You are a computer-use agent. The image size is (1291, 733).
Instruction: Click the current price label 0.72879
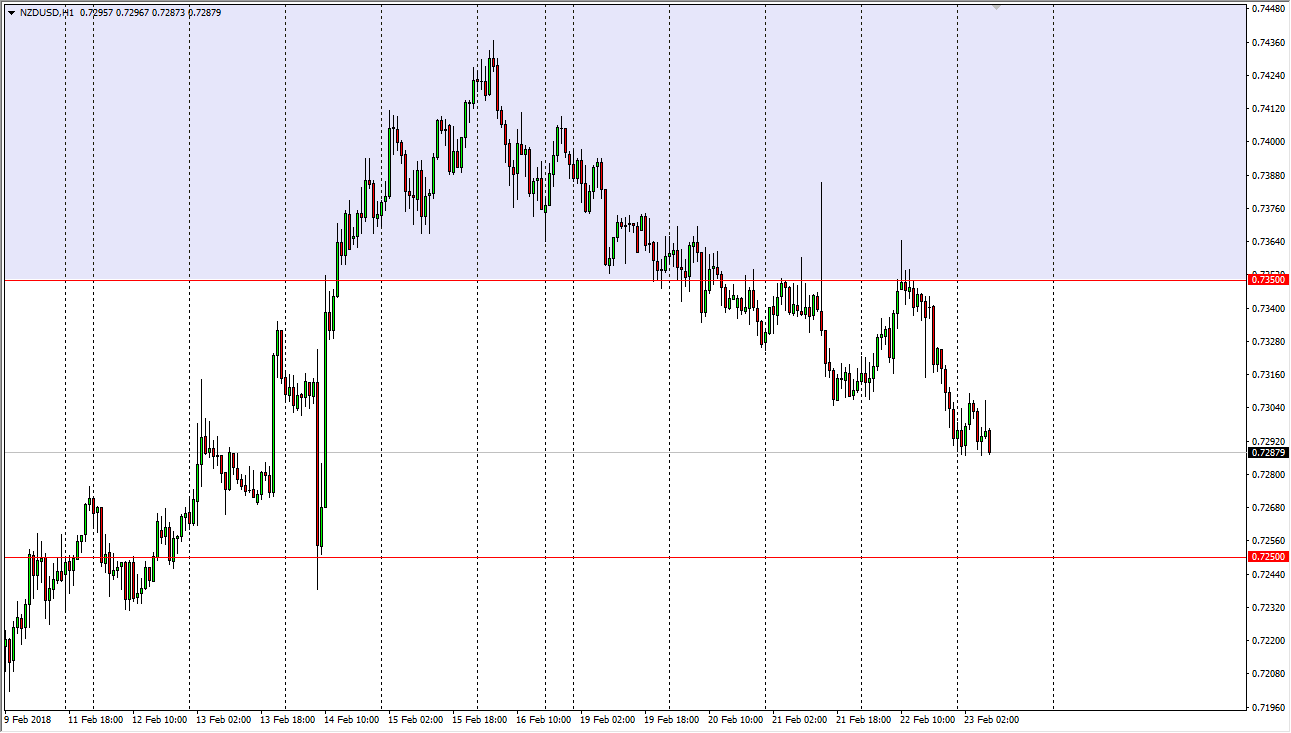click(1267, 453)
